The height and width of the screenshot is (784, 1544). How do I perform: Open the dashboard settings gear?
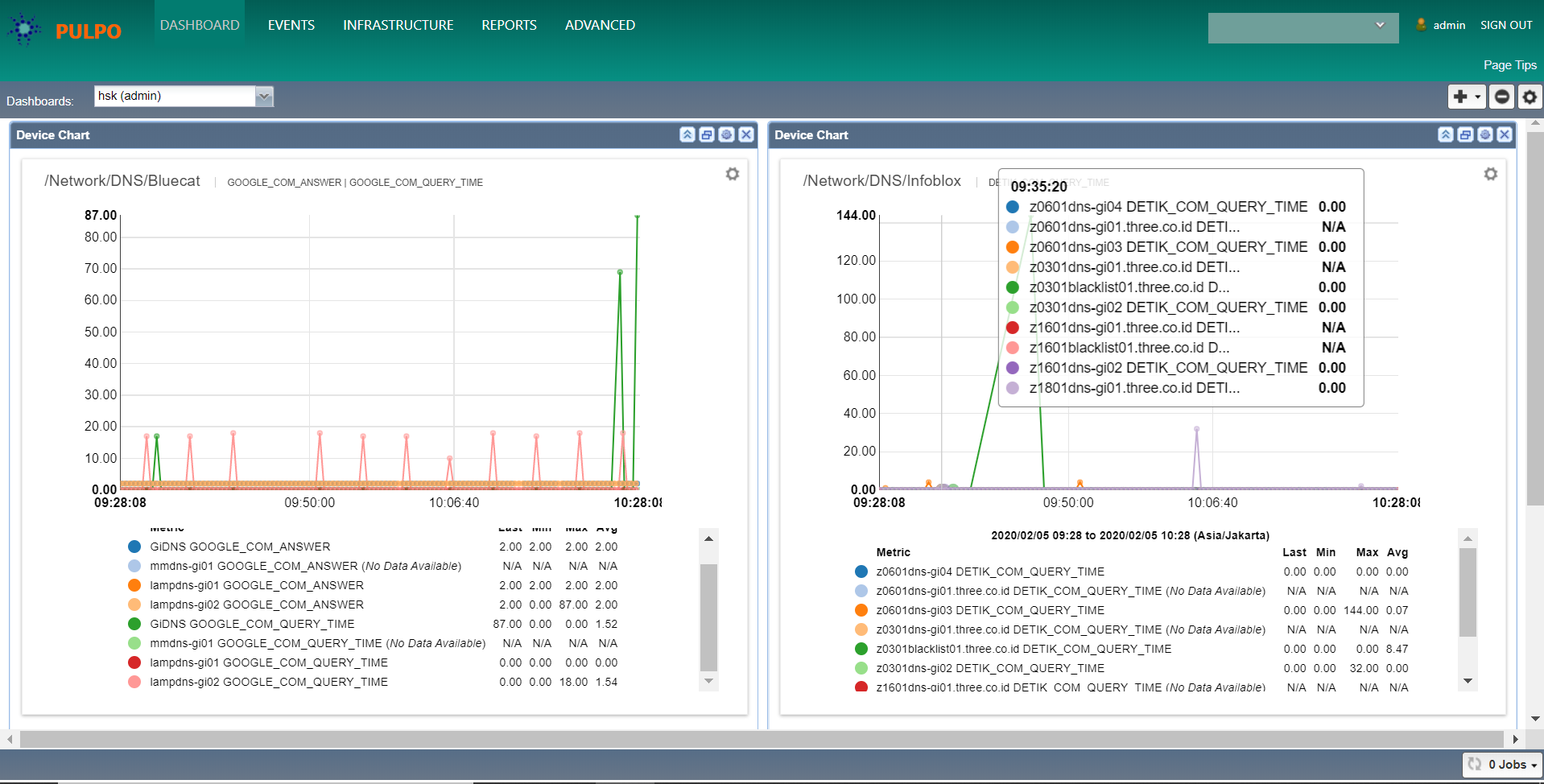[x=1530, y=97]
